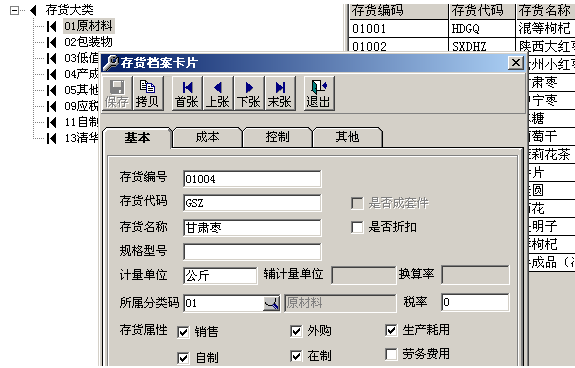Jump to last card via 末张
This screenshot has height=368, width=575.
click(280, 93)
